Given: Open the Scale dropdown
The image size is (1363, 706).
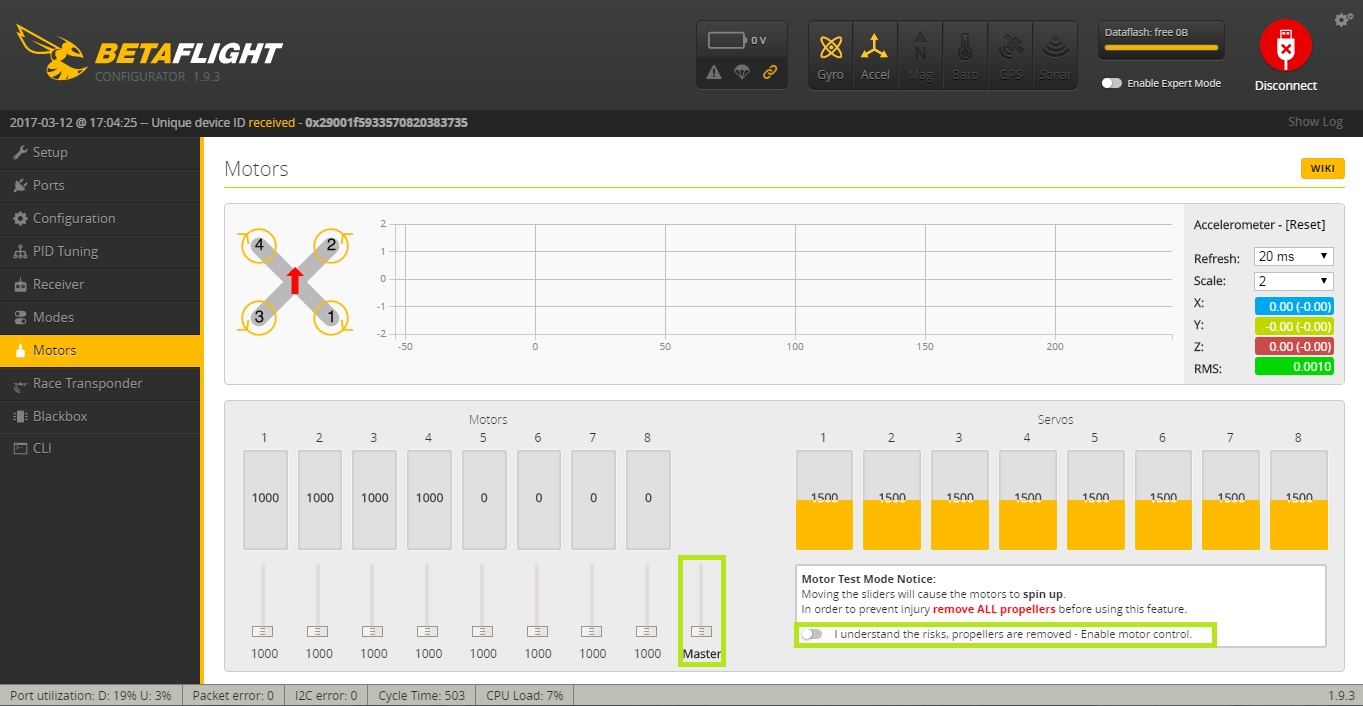Looking at the screenshot, I should point(1293,281).
